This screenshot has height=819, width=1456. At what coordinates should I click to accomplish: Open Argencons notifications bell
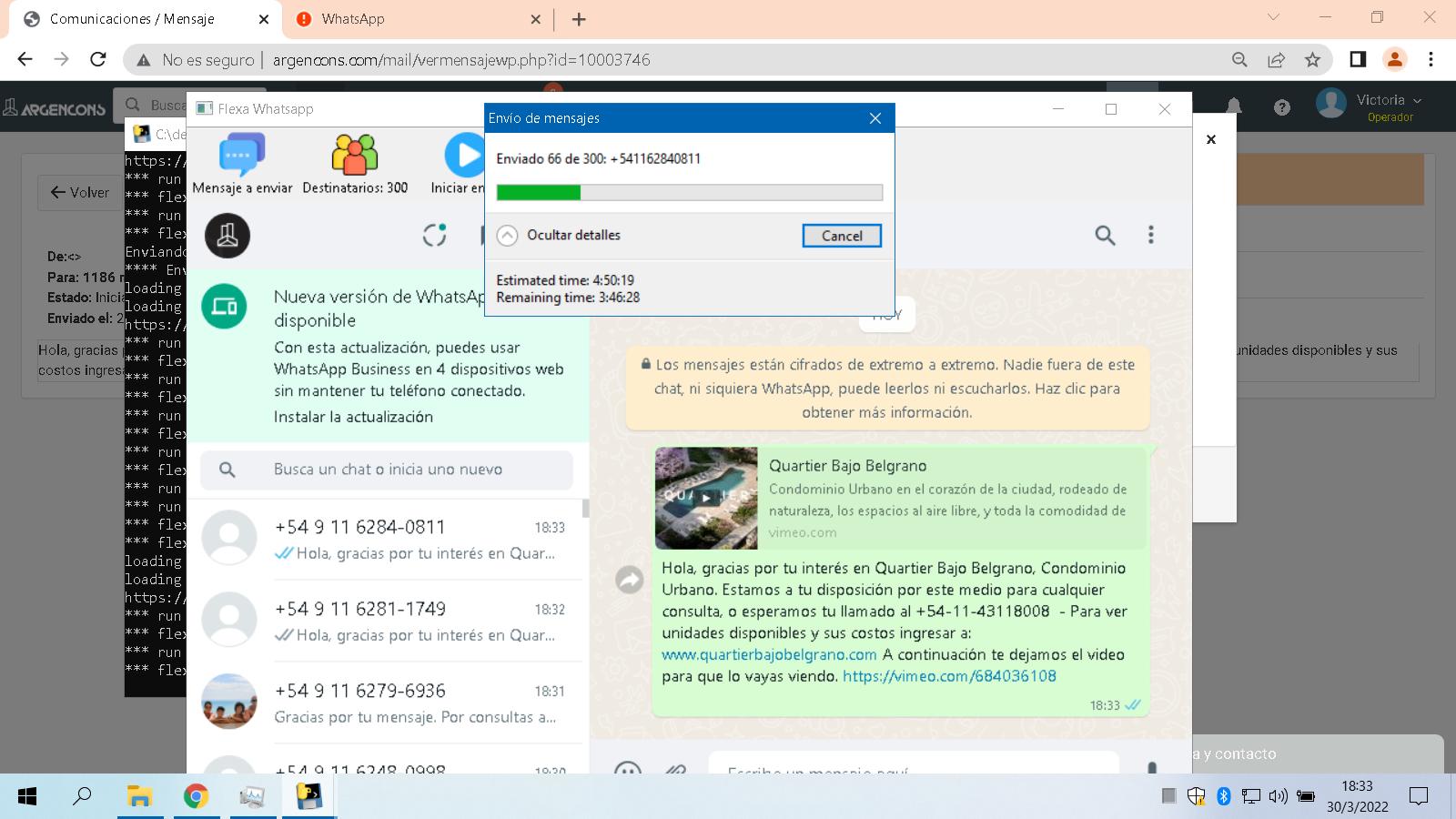coord(1234,106)
